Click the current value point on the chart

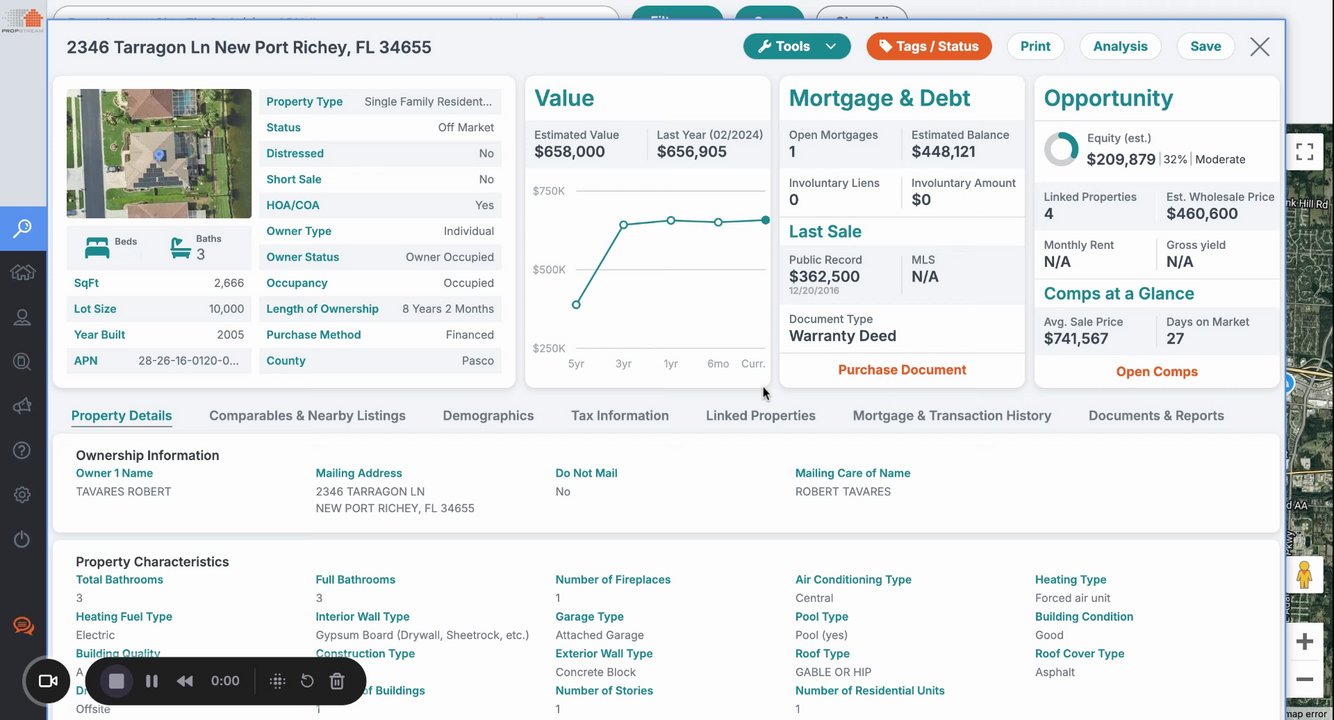[x=766, y=220]
